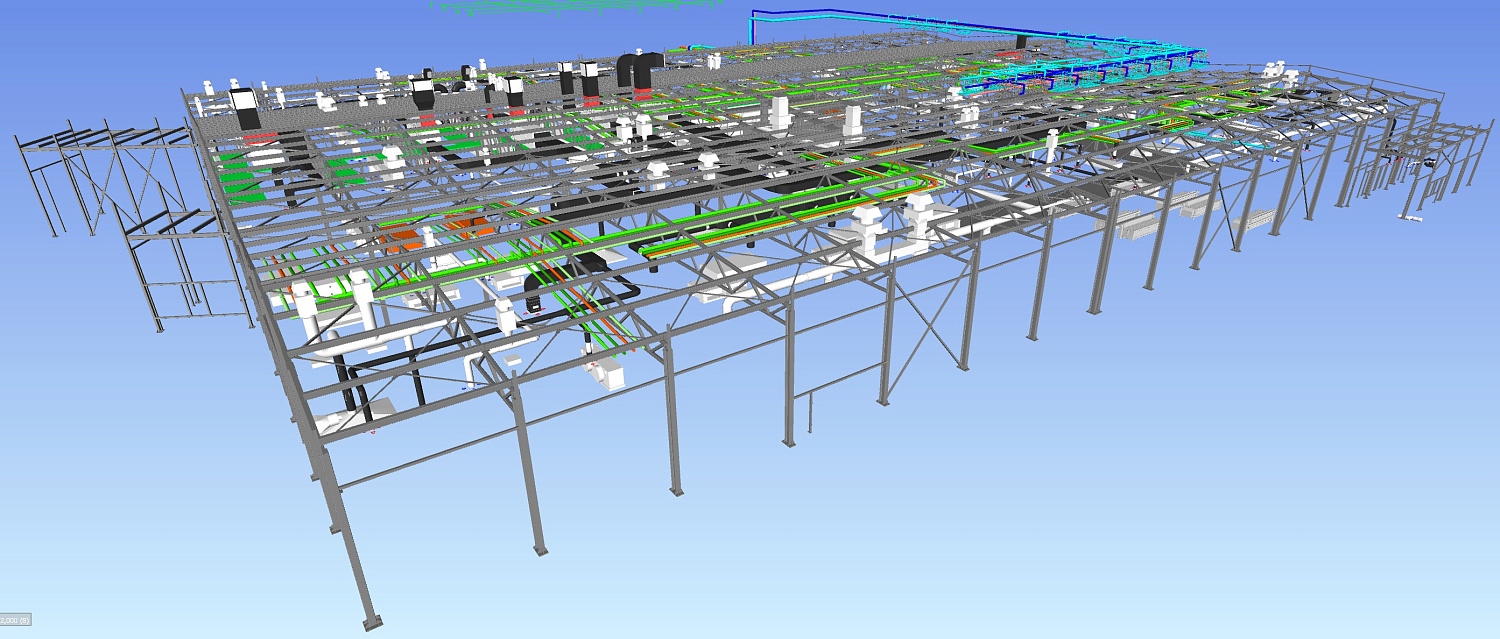Select the nearest corner column base plate
Screen dimensions: 1500x639
coord(373,623)
